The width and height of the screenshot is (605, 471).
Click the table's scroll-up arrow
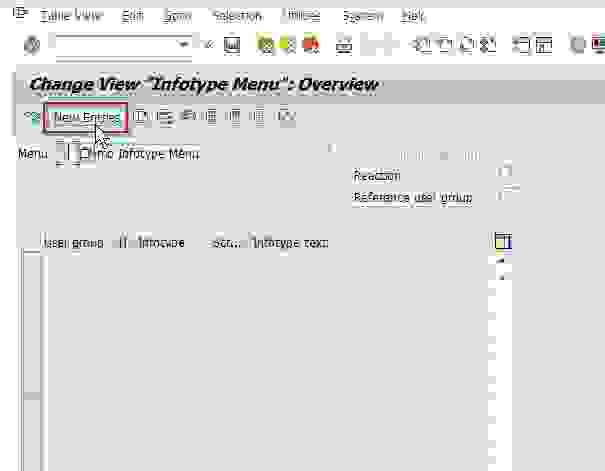(501, 260)
